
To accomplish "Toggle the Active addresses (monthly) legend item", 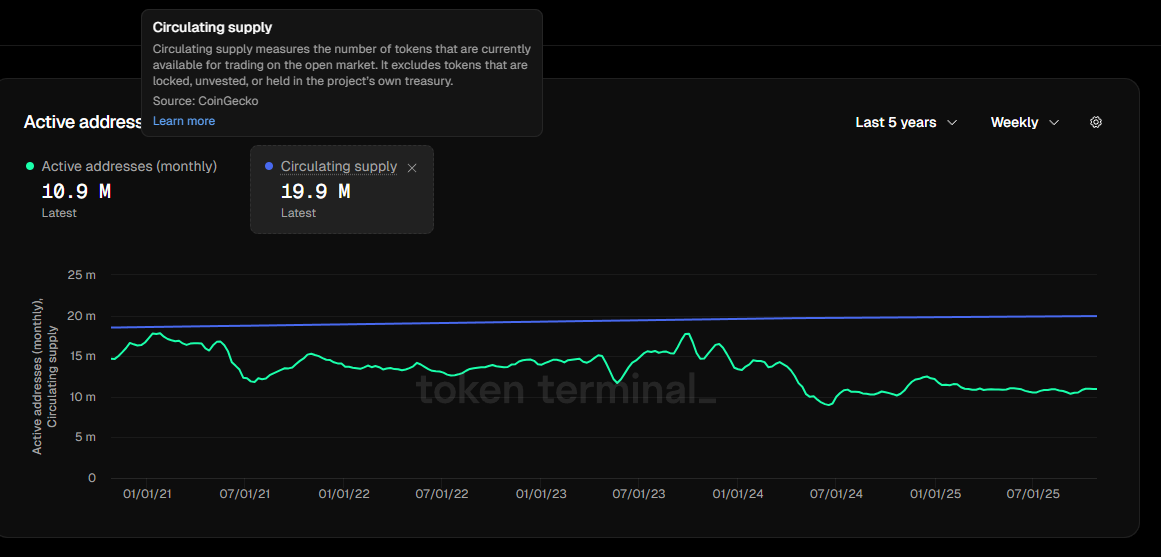I will tap(129, 166).
